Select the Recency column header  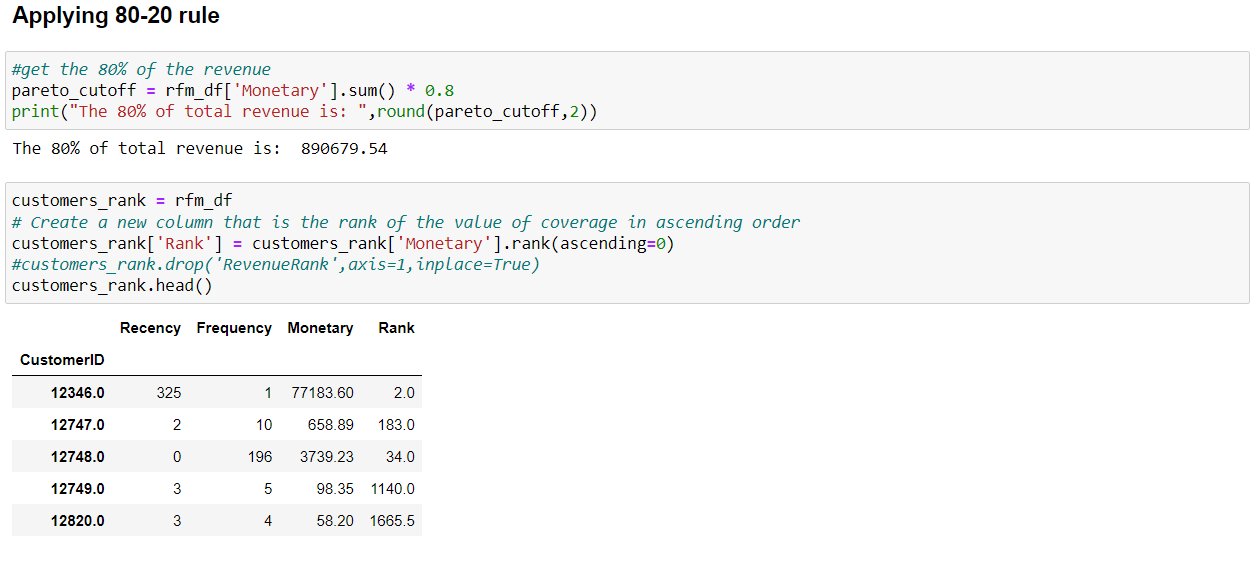pyautogui.click(x=151, y=327)
